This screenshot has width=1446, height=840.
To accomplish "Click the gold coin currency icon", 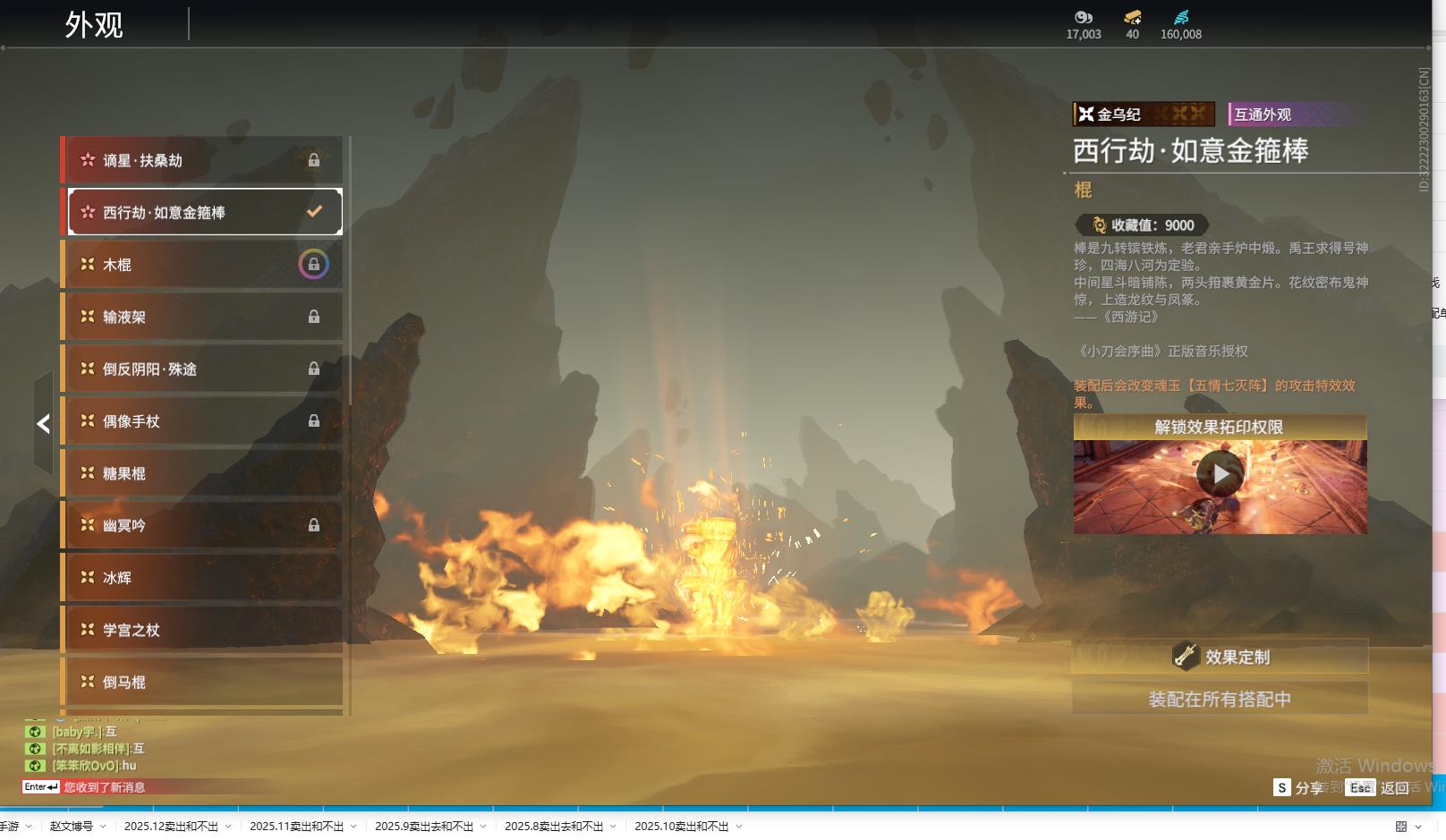I will tap(1083, 17).
